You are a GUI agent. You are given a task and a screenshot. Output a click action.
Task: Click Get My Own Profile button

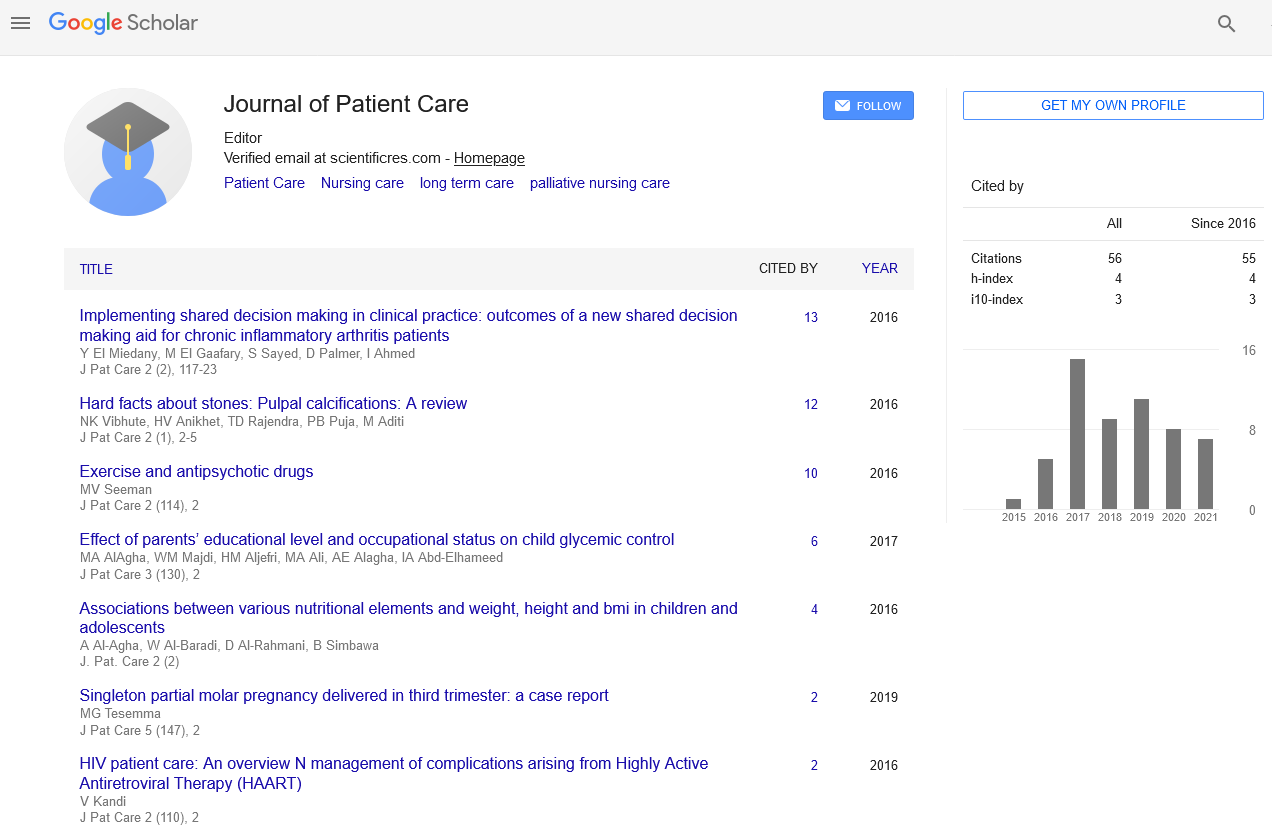pyautogui.click(x=1113, y=105)
